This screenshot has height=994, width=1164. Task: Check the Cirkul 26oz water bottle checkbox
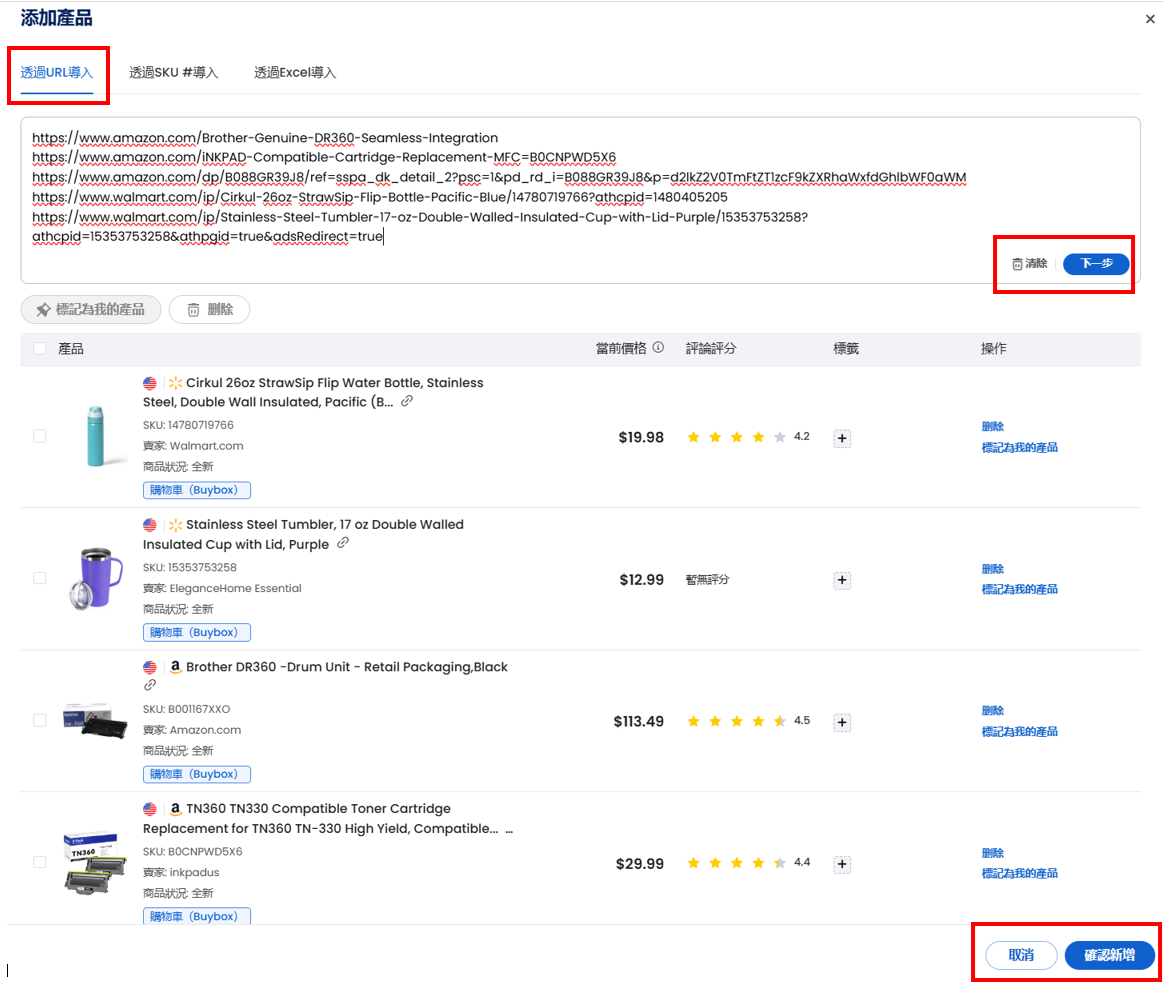point(40,436)
